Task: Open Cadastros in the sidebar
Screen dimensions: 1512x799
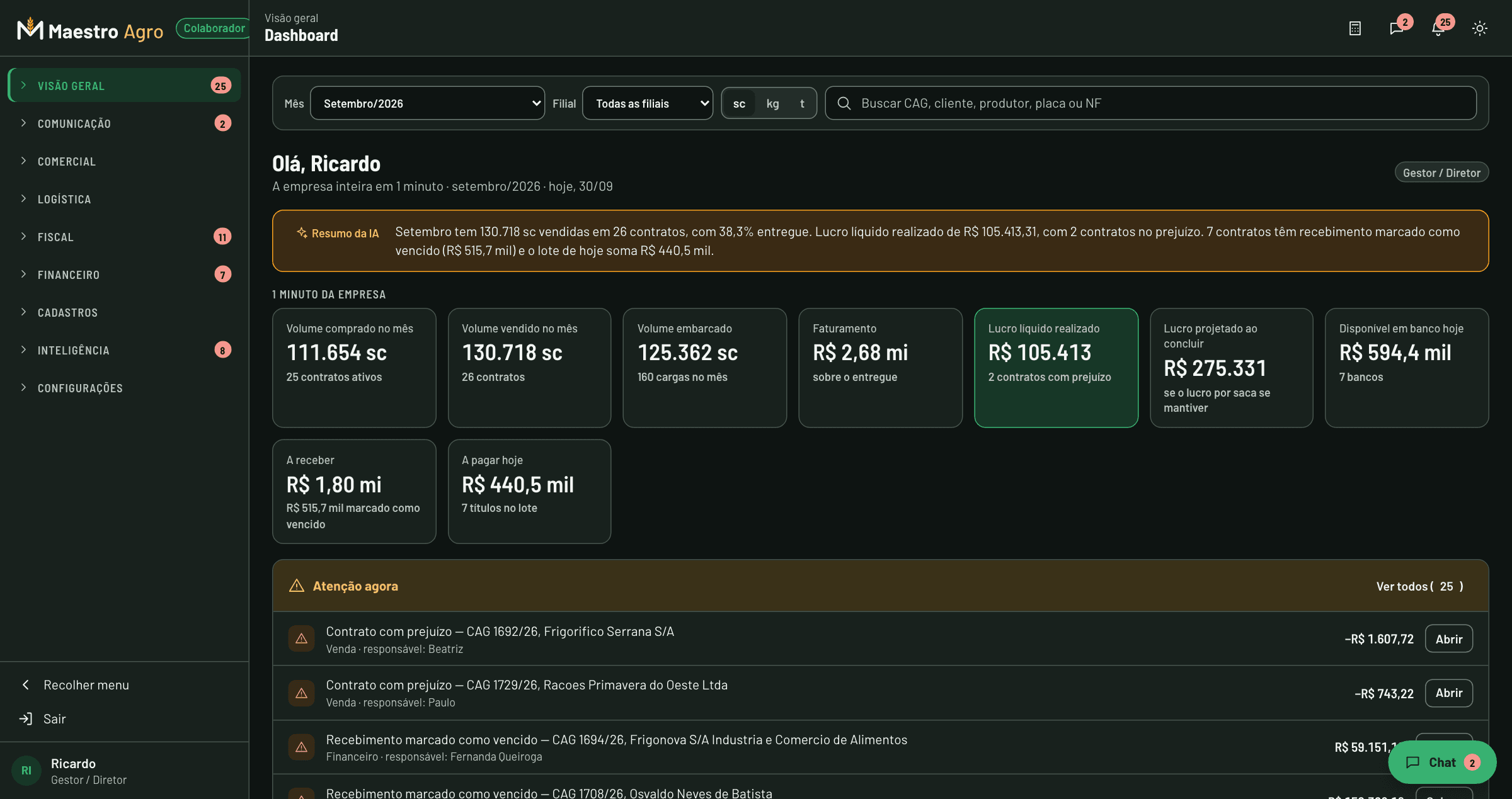Action: (125, 312)
